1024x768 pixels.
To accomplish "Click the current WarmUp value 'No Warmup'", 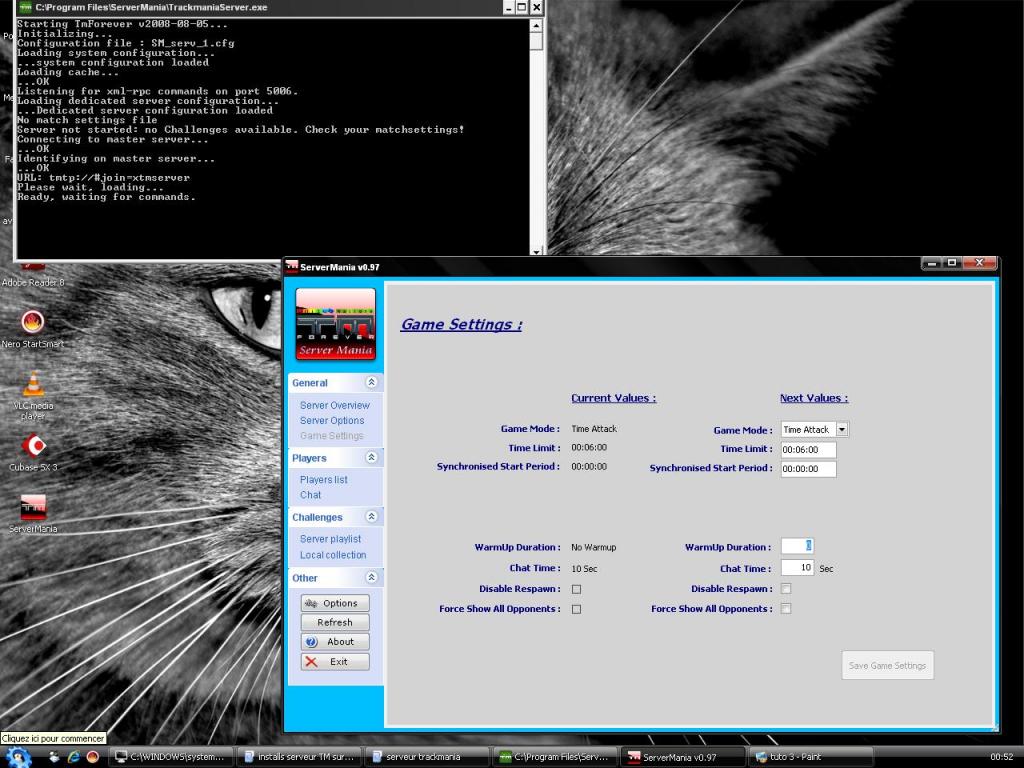I will pyautogui.click(x=594, y=547).
